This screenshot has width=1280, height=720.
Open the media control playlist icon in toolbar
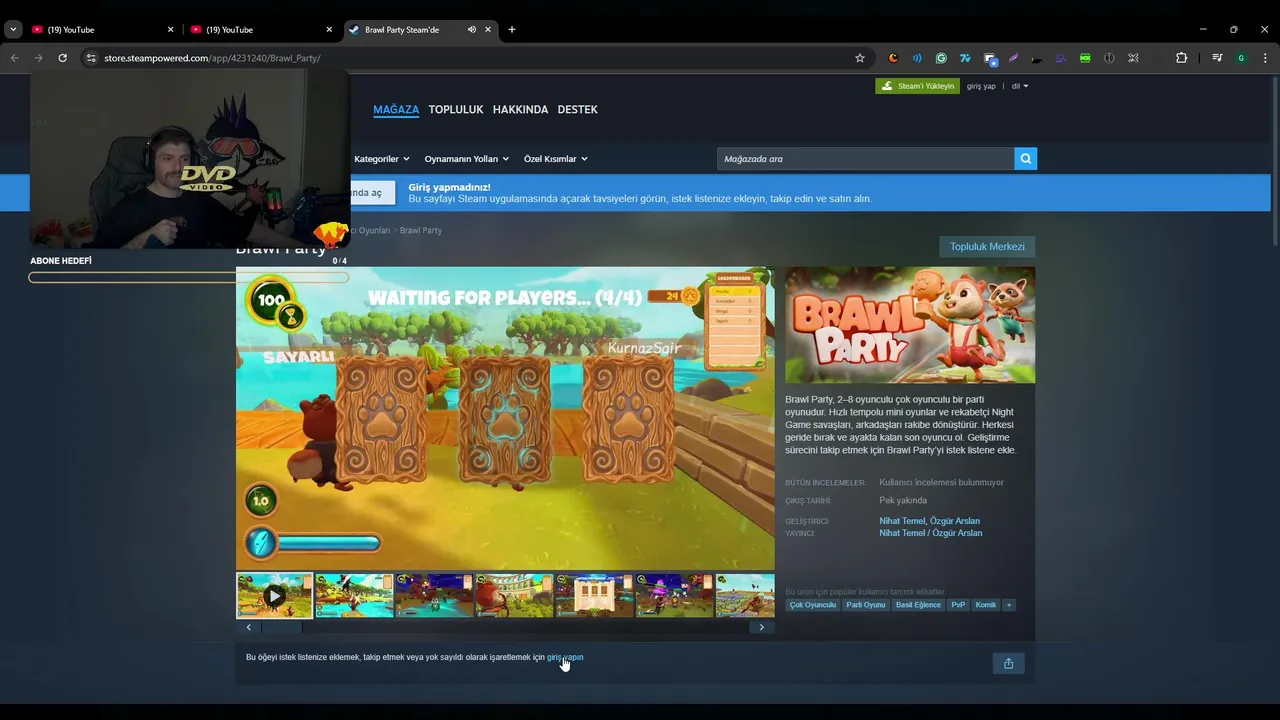(x=1217, y=58)
